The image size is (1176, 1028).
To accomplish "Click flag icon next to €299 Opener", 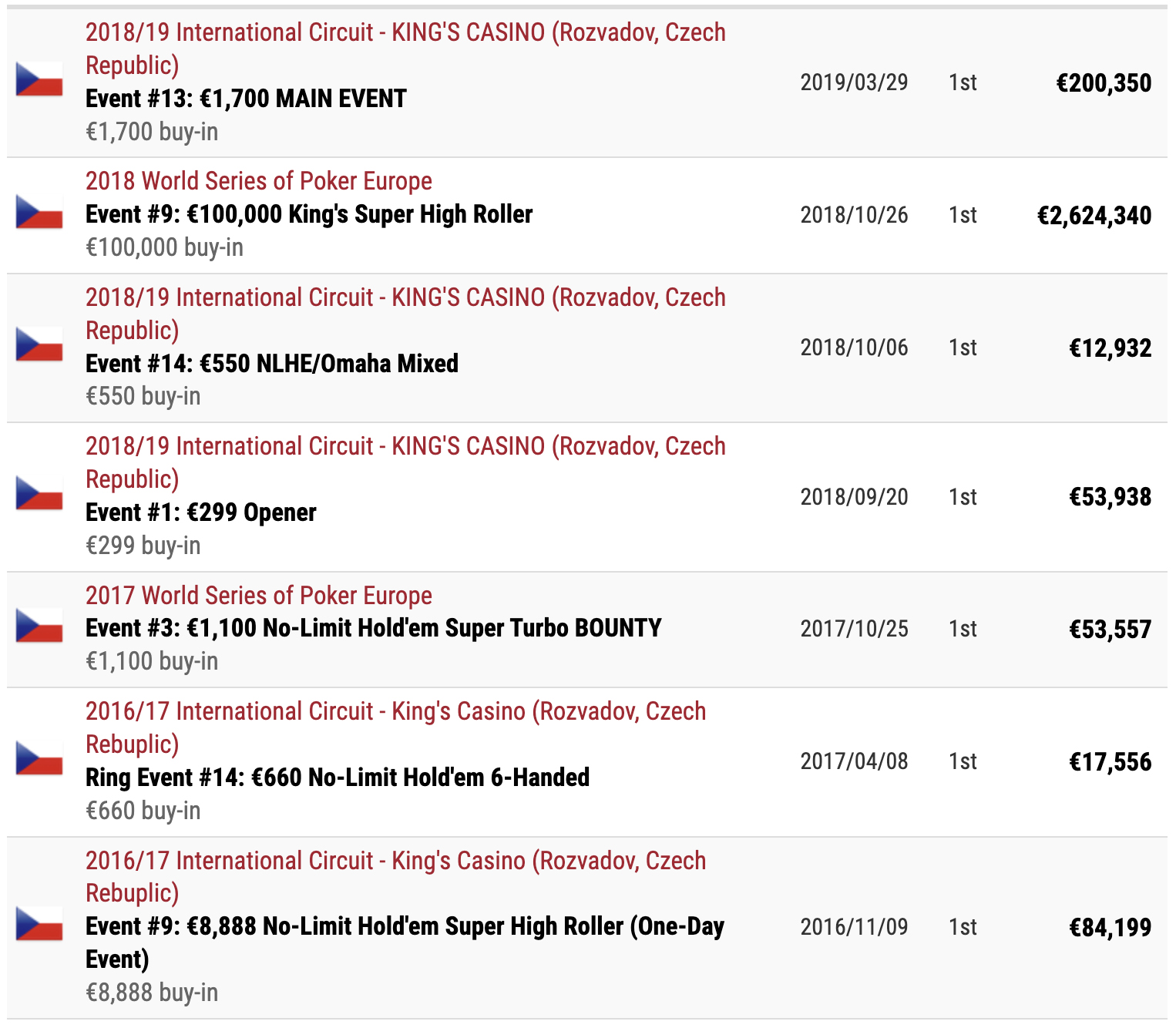I will tap(39, 493).
